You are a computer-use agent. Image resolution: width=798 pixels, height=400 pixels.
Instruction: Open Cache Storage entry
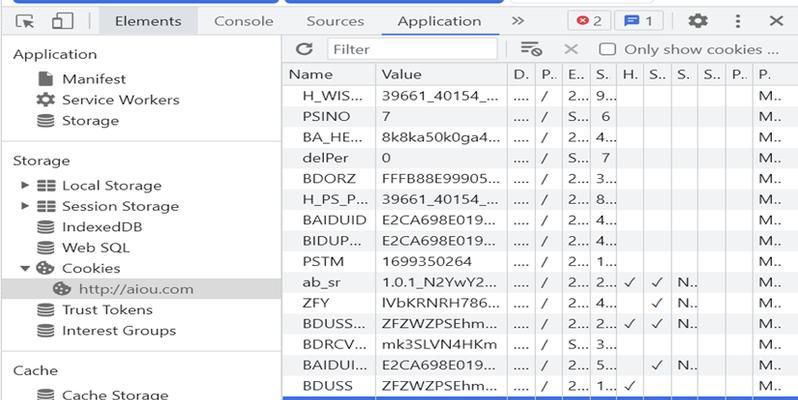pyautogui.click(x=115, y=394)
